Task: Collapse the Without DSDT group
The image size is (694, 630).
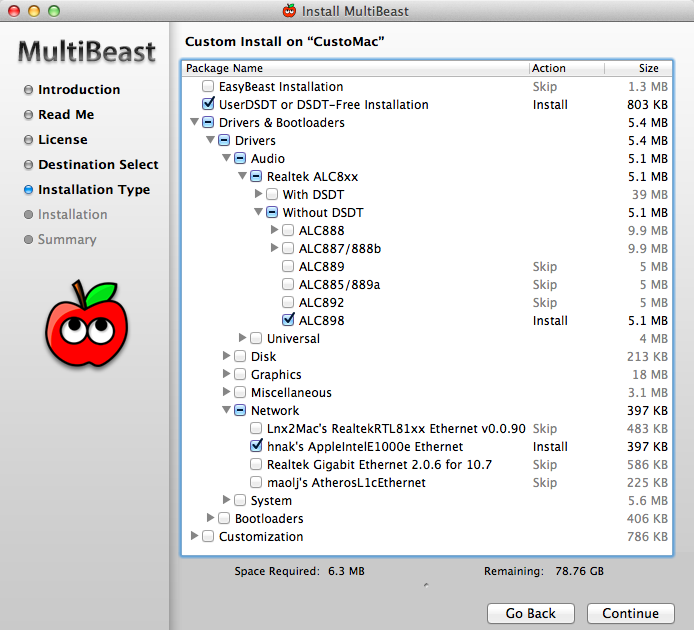Action: tap(258, 212)
